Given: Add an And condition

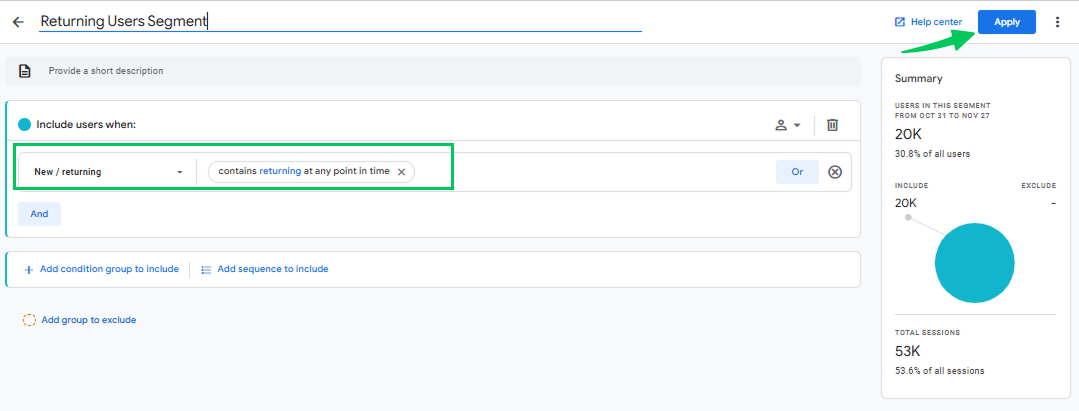Looking at the screenshot, I should click(39, 214).
